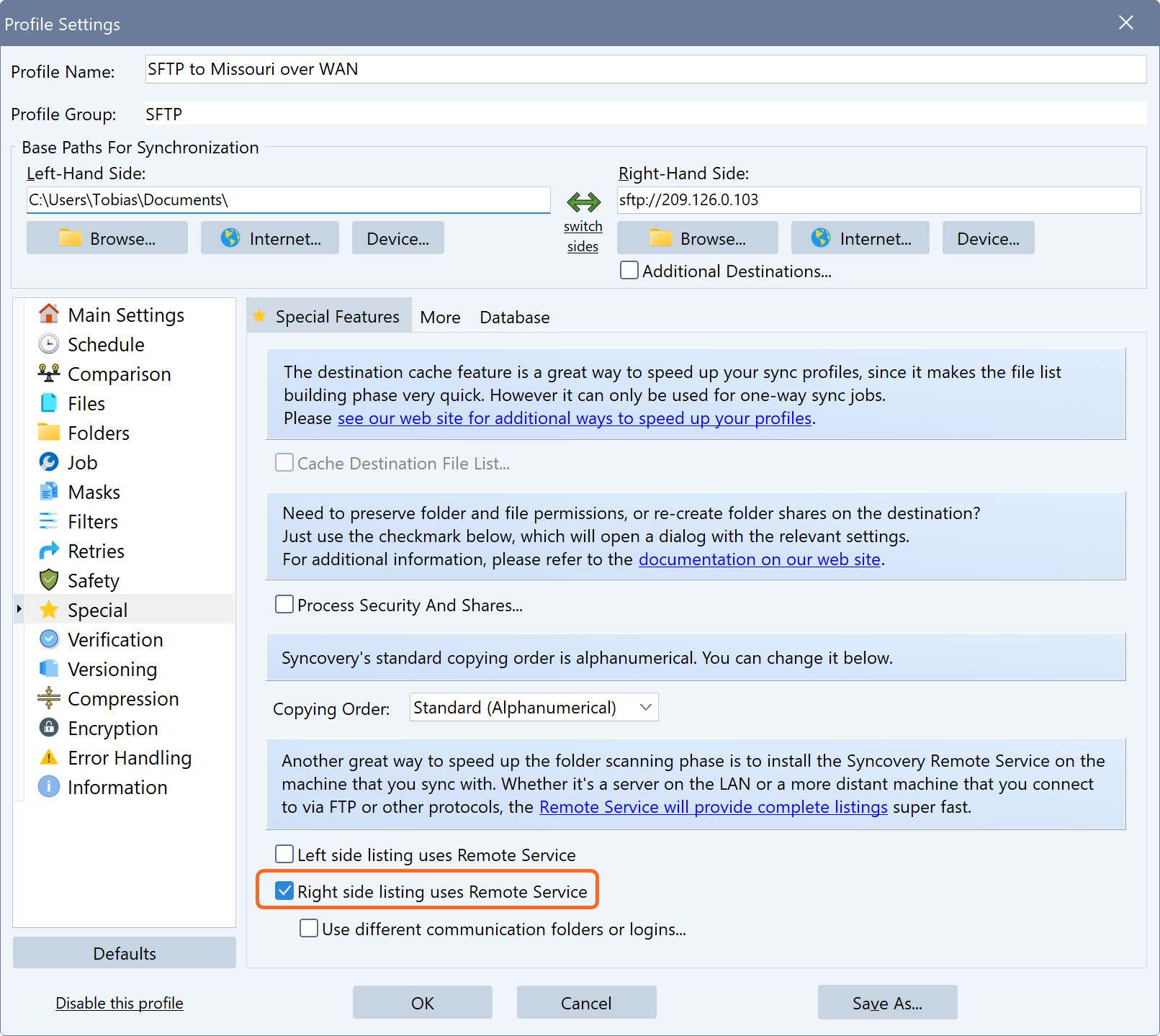Enable Process Security And Shares checkbox
1160x1036 pixels.
(284, 605)
